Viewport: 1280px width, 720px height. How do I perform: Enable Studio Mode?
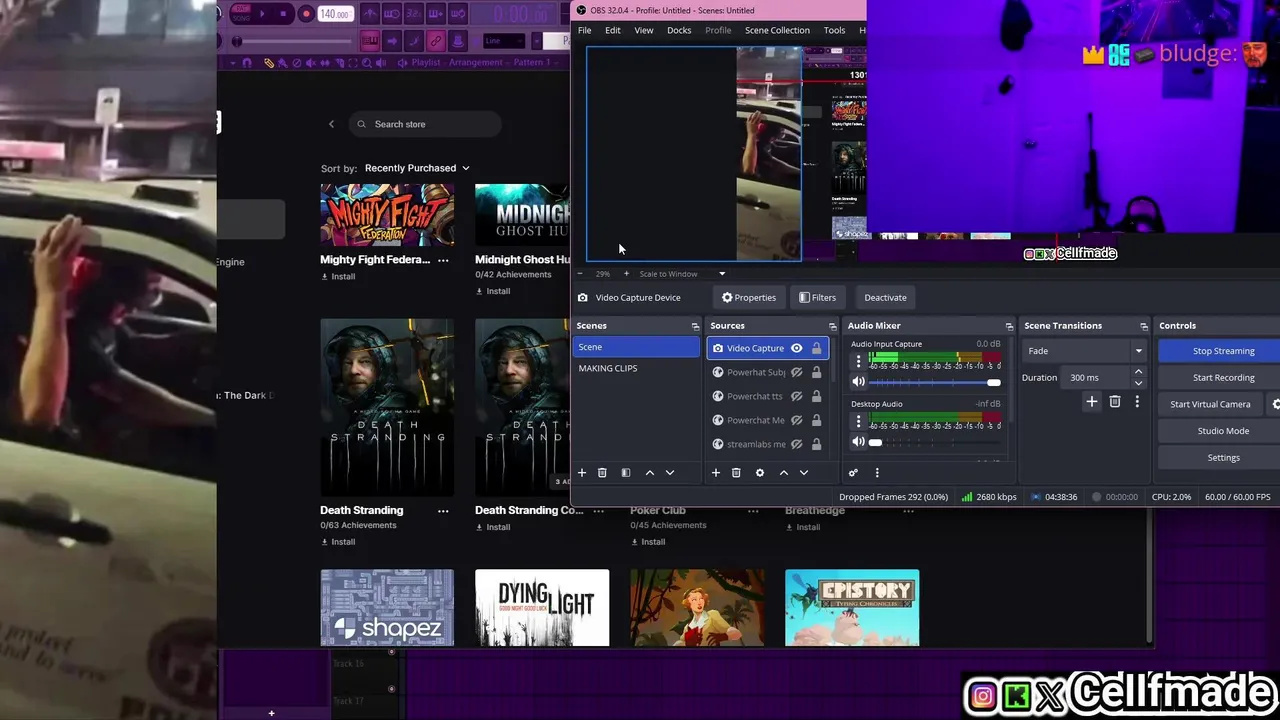coord(1223,431)
